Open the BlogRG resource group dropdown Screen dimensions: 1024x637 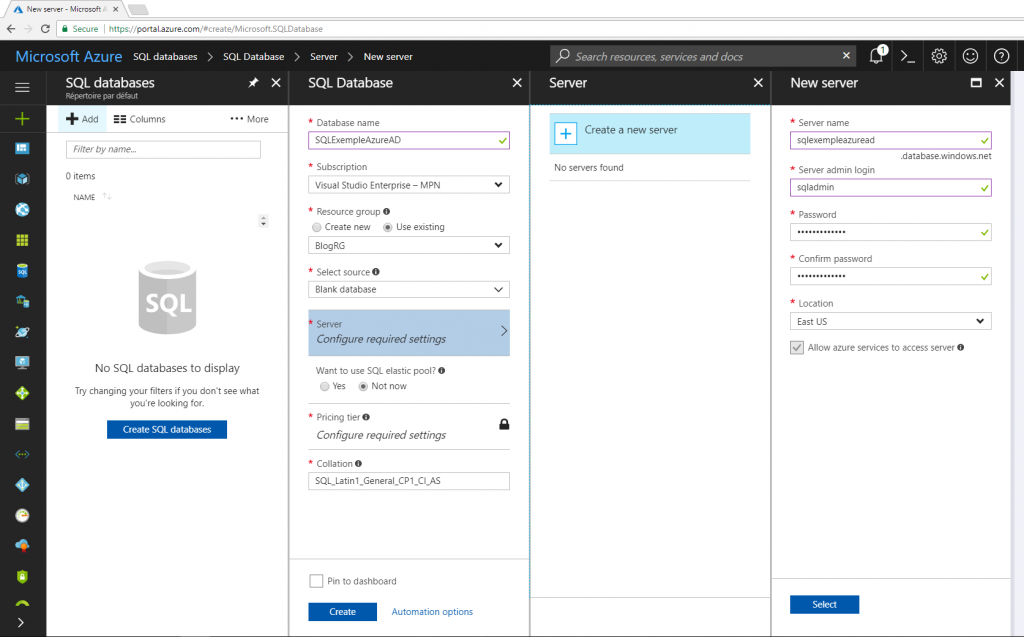409,246
